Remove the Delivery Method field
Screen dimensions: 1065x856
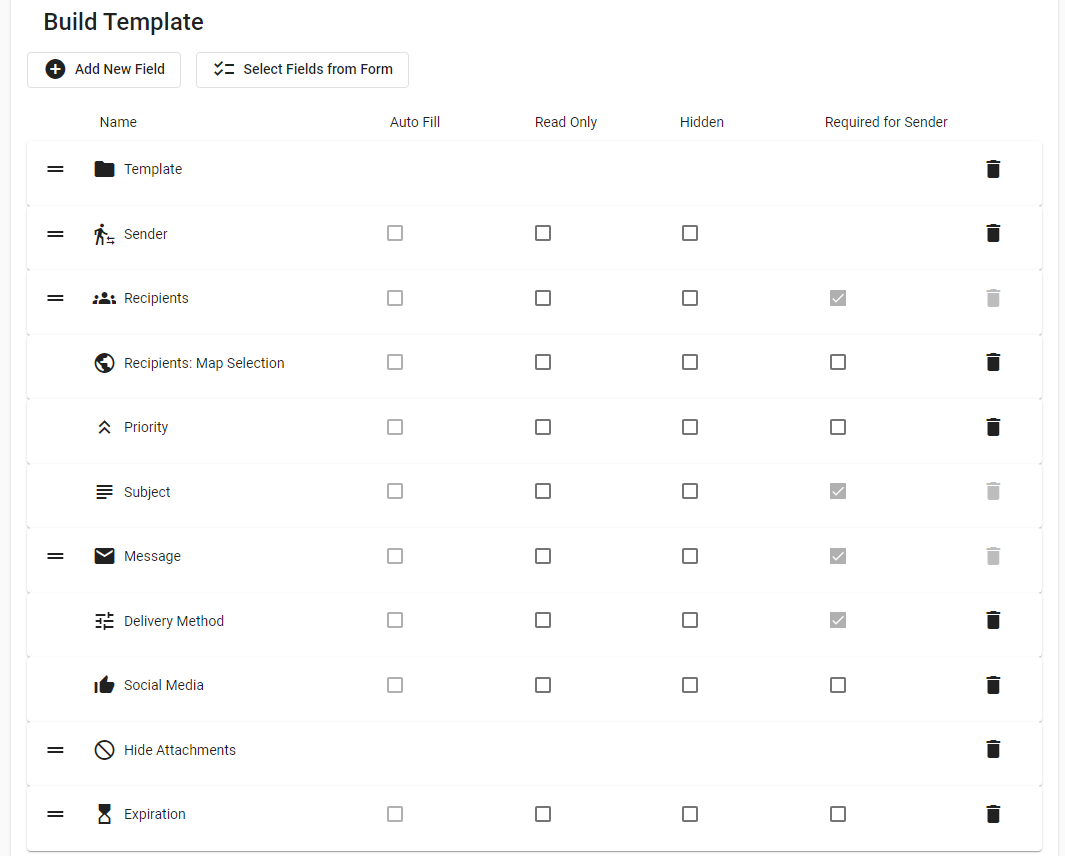[x=993, y=620]
